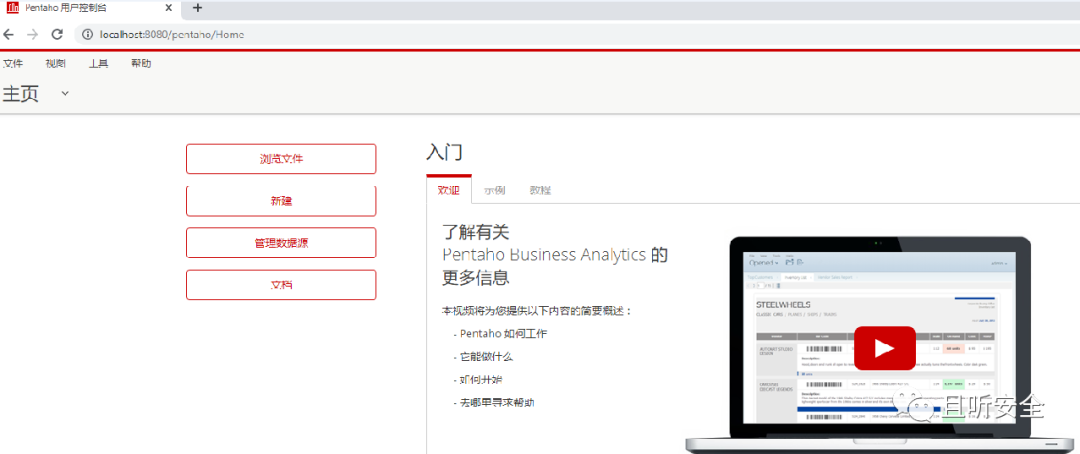The height and width of the screenshot is (454, 1080).
Task: Switch to the 示例 tab
Action: tap(495, 190)
